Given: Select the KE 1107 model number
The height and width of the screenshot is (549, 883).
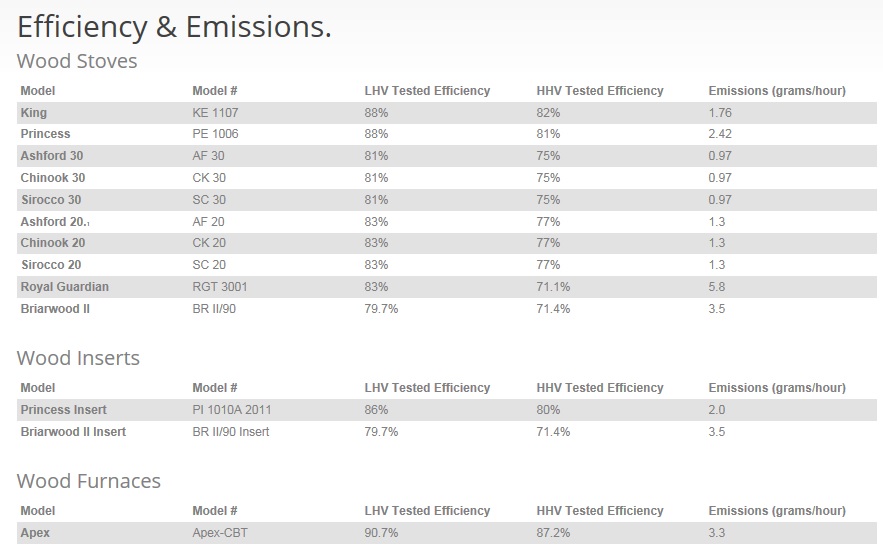Looking at the screenshot, I should (x=216, y=113).
